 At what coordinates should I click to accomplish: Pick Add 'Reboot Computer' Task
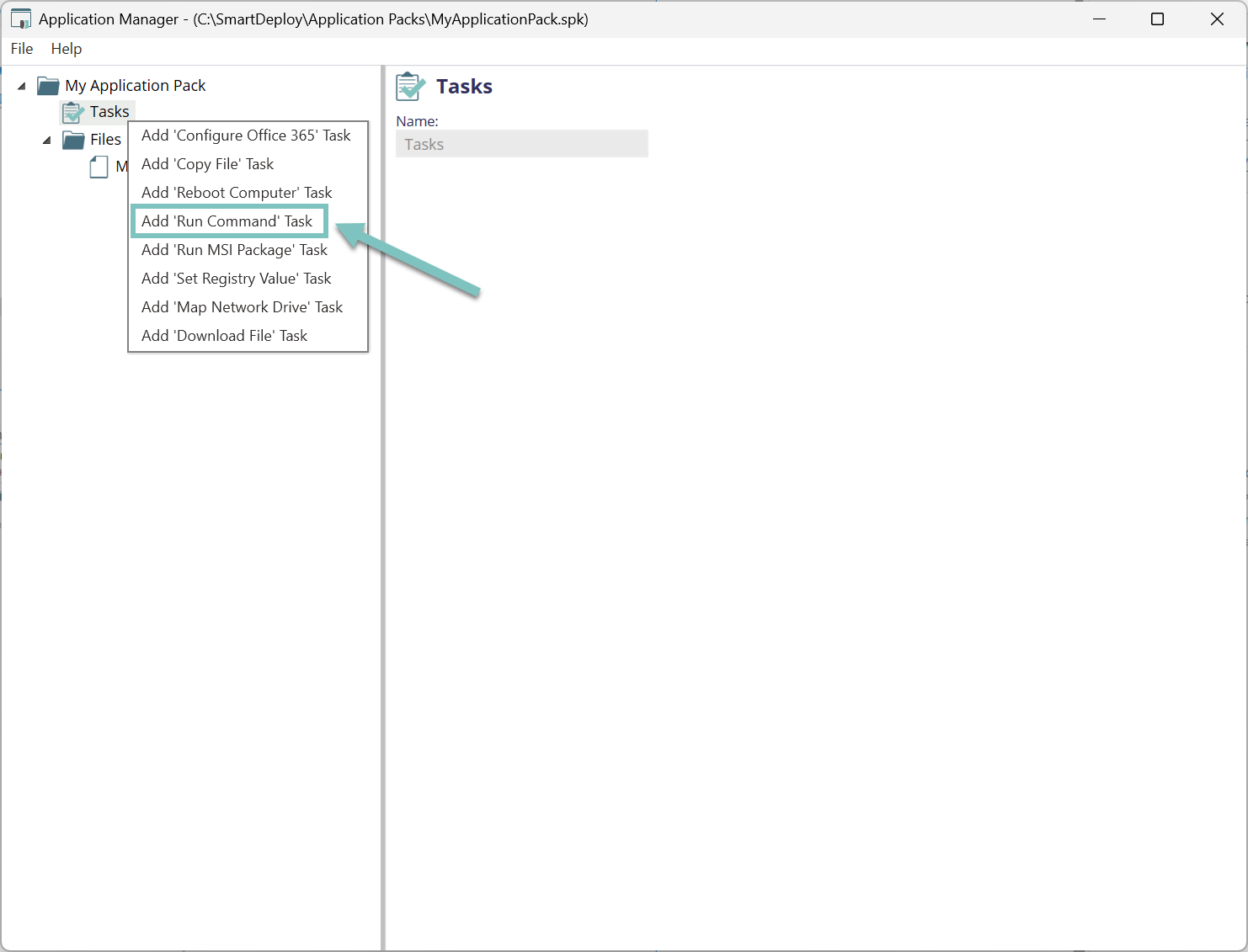pos(237,193)
